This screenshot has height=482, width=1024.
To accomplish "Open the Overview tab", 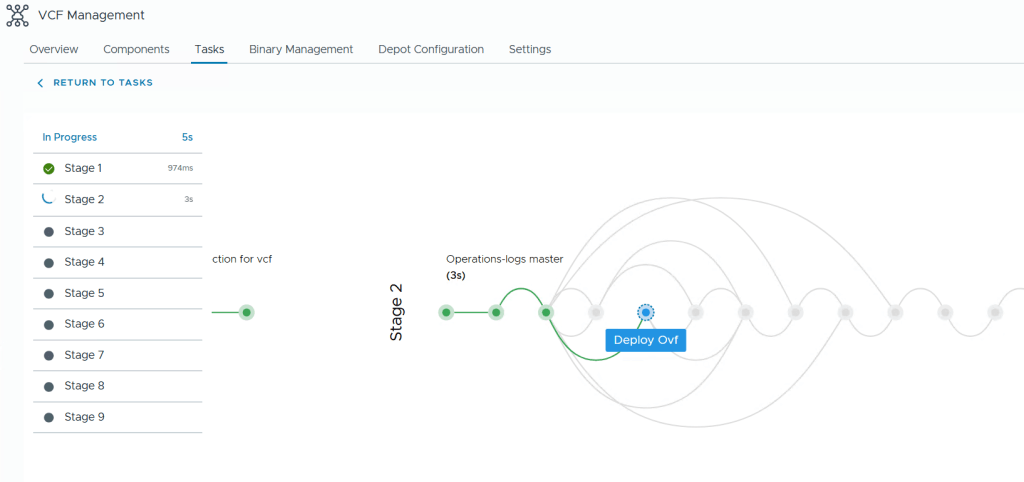I will (x=54, y=49).
